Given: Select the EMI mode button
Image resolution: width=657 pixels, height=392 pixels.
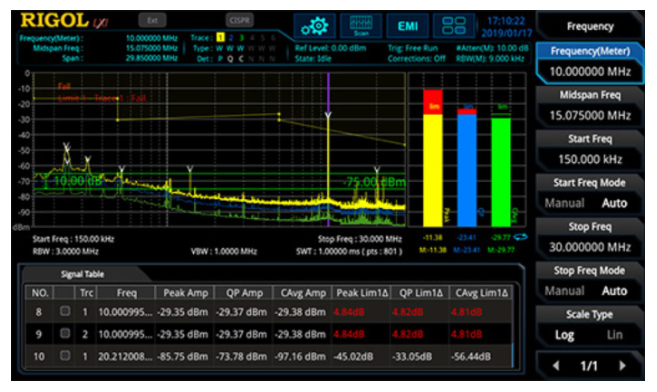Looking at the screenshot, I should pyautogui.click(x=407, y=26).
